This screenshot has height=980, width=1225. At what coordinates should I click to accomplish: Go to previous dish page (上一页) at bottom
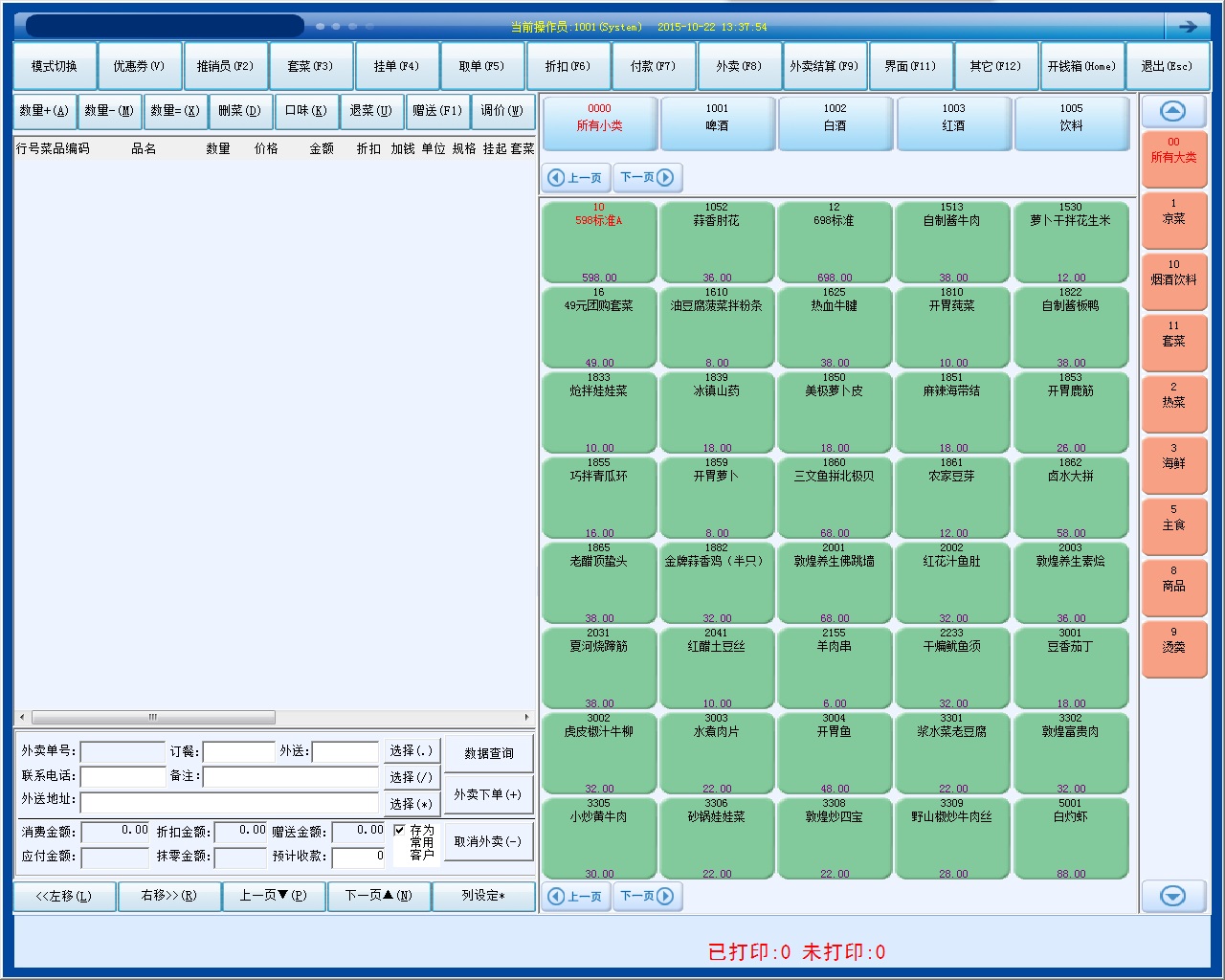575,896
